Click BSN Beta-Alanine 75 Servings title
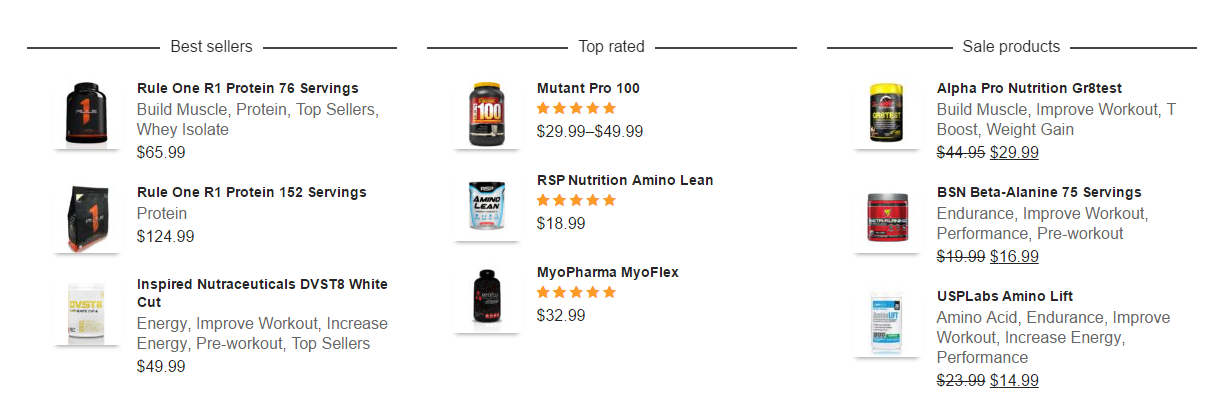 1038,192
